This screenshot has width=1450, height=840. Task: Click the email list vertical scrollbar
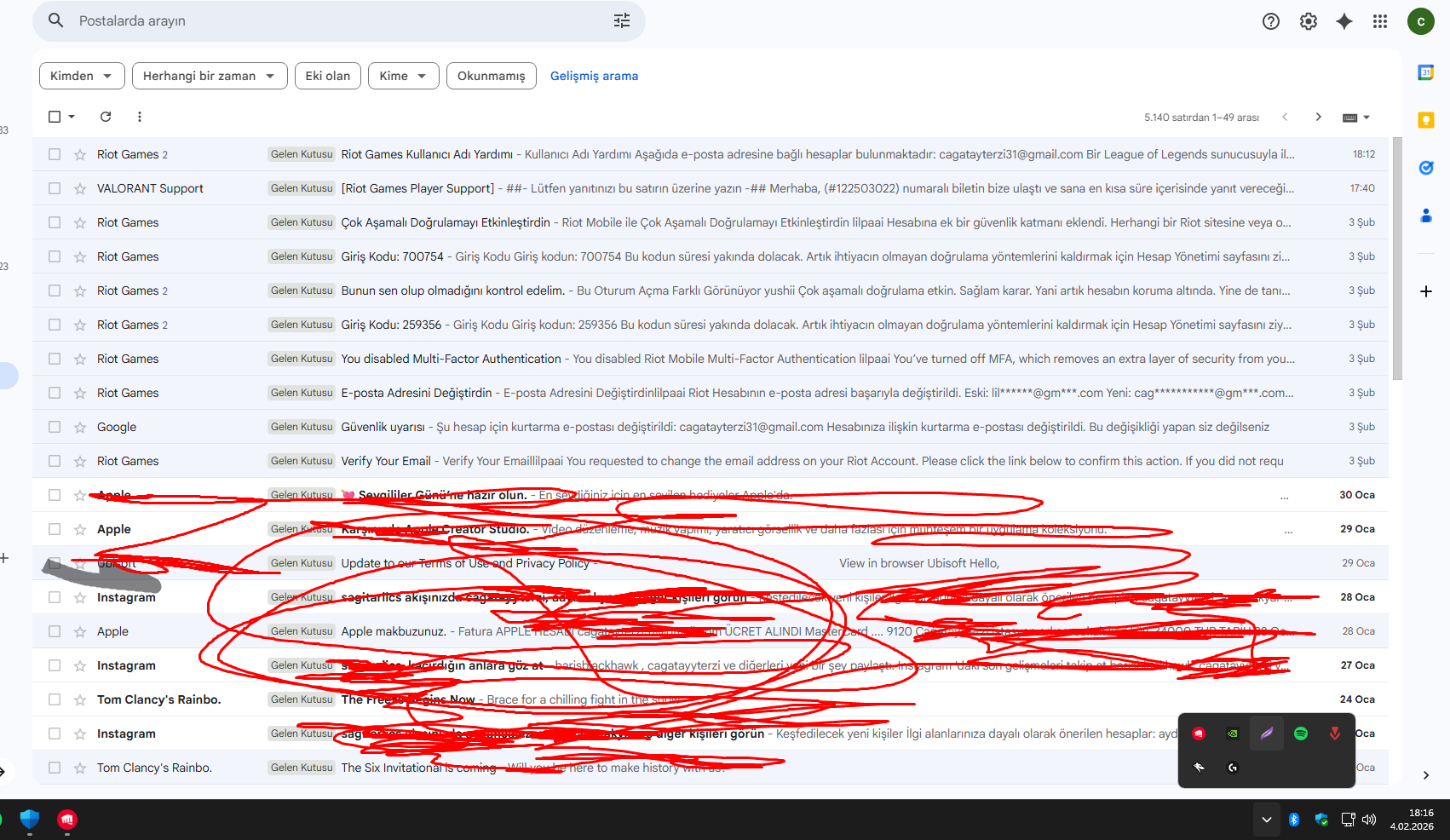click(x=1397, y=258)
